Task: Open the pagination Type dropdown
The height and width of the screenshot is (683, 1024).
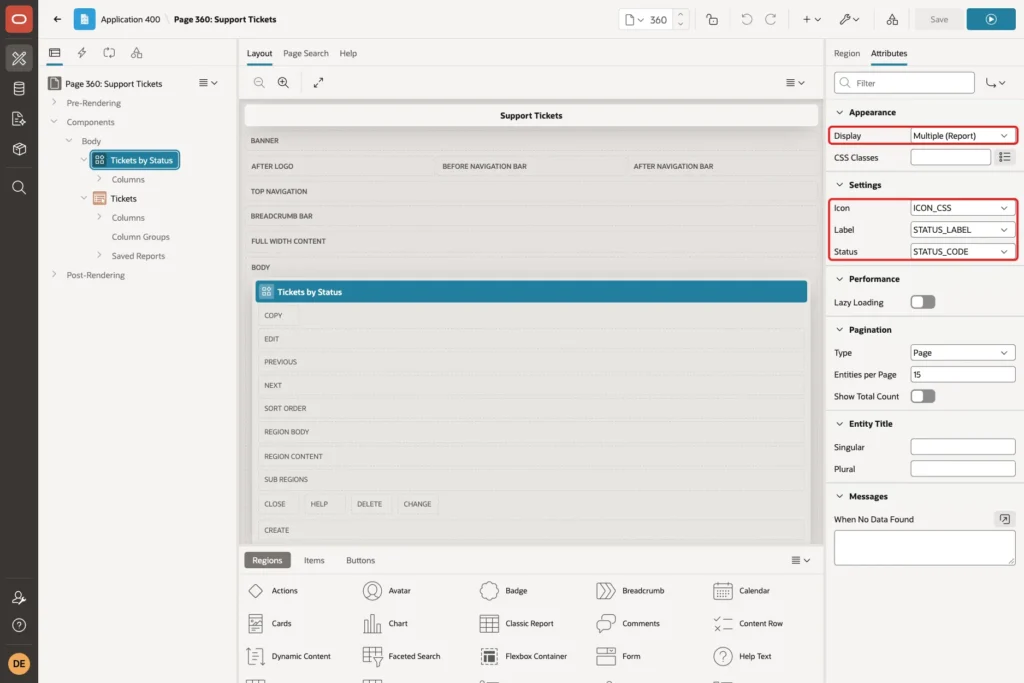Action: click(x=963, y=353)
